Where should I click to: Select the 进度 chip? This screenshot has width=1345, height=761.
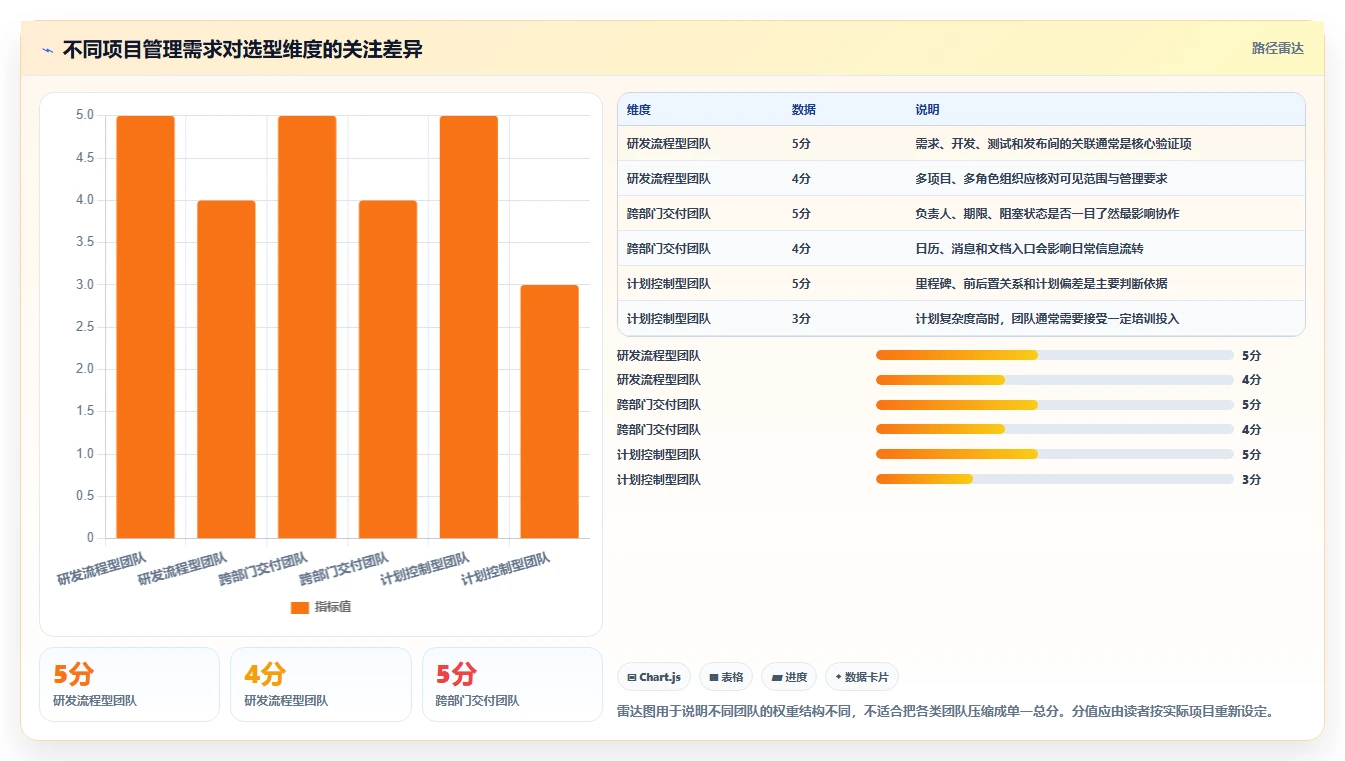[789, 677]
